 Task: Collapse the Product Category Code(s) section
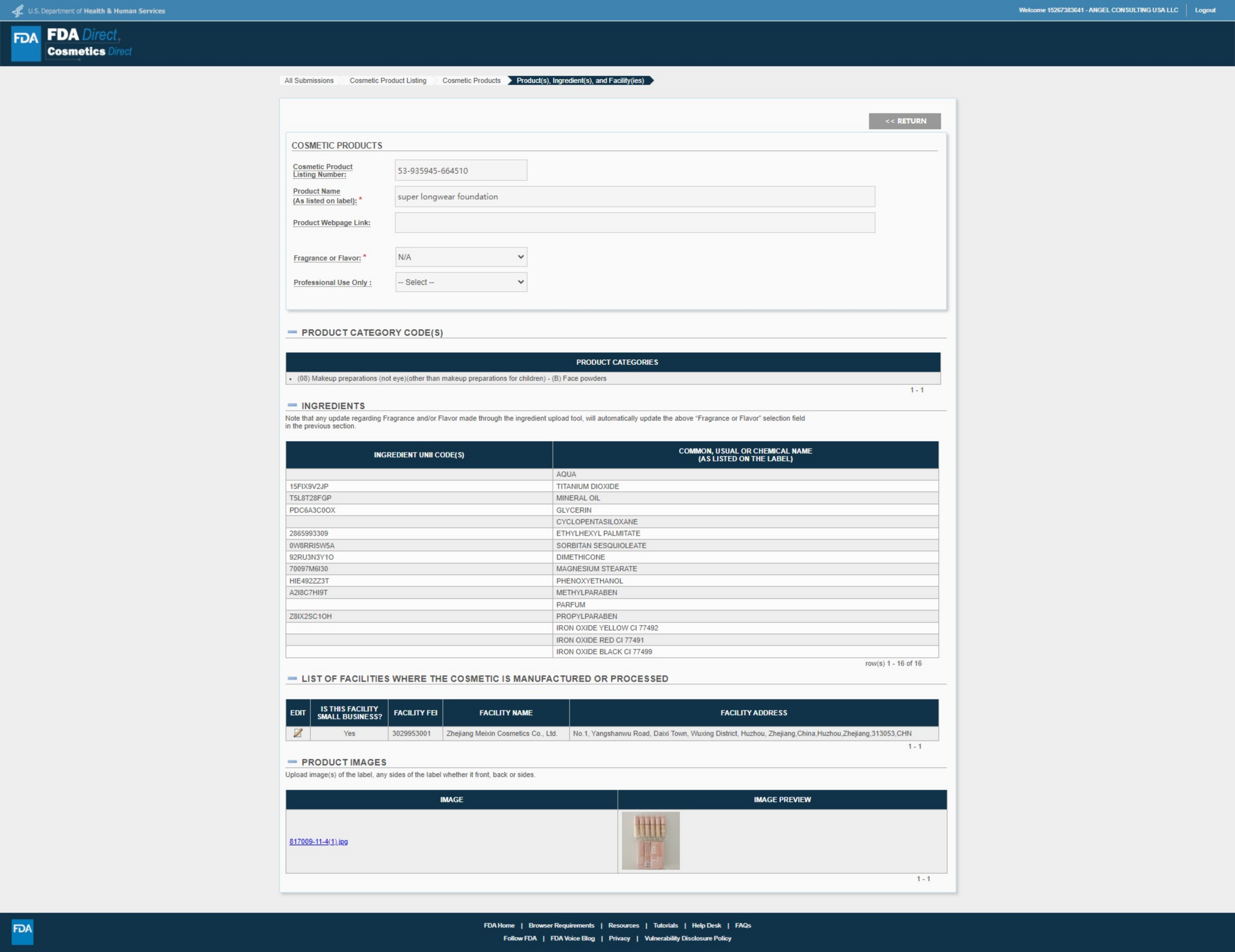pos(292,333)
